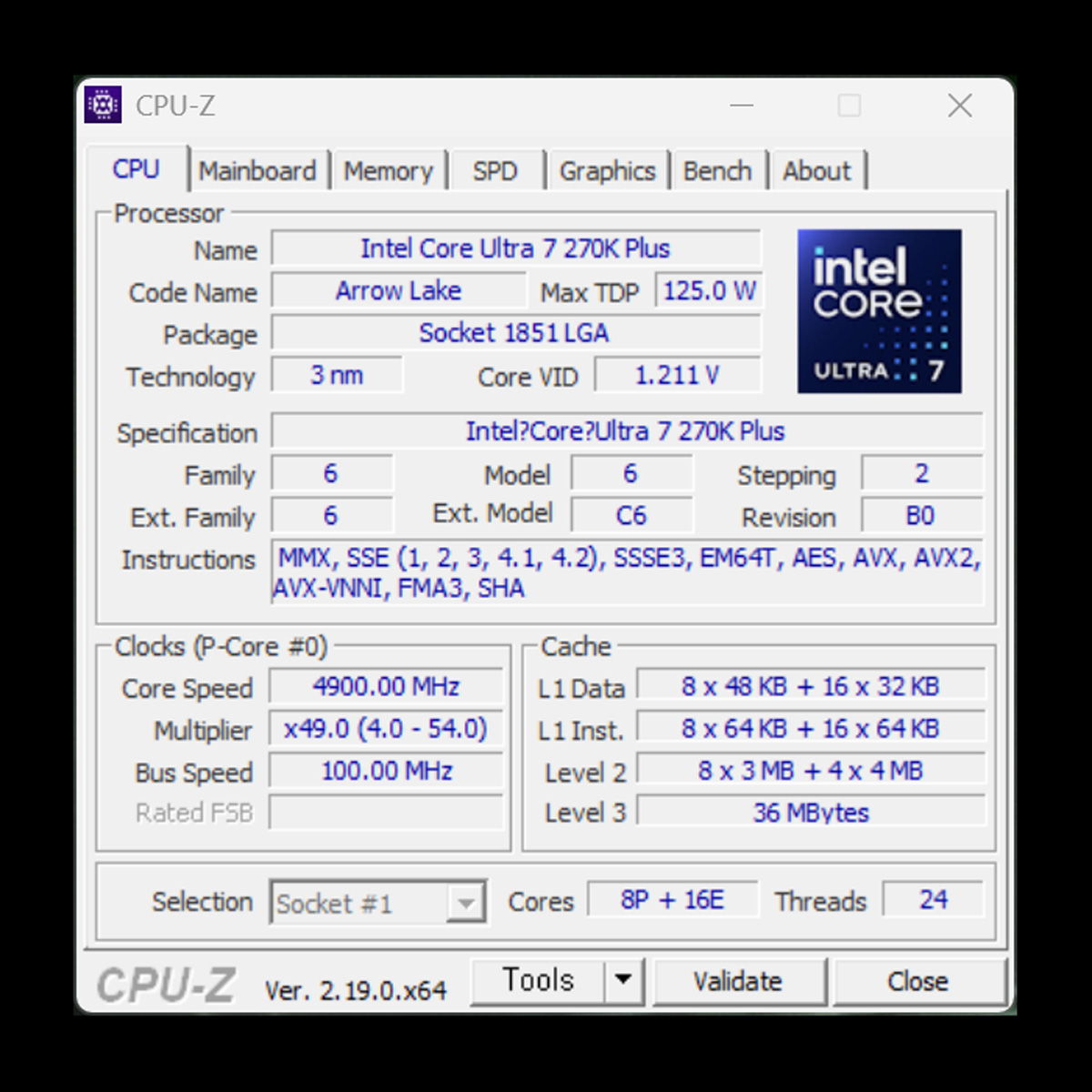Click the Level 3 cache value
Screen dimensions: 1092x1092
810,812
